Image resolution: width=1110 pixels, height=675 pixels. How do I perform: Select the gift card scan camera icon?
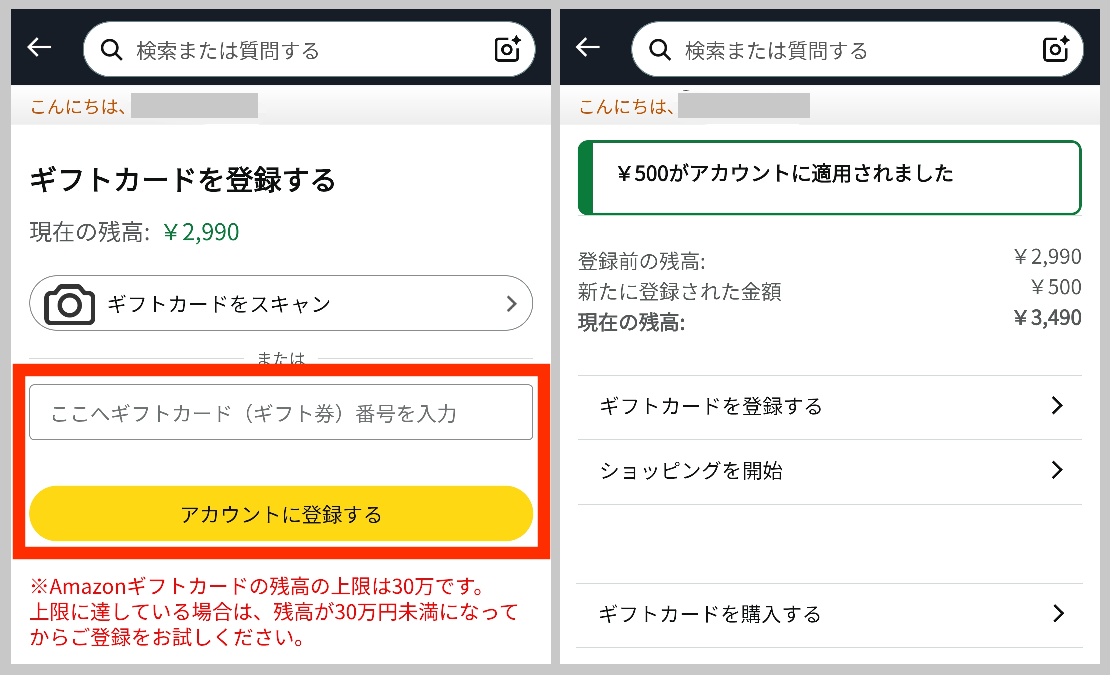pos(69,303)
